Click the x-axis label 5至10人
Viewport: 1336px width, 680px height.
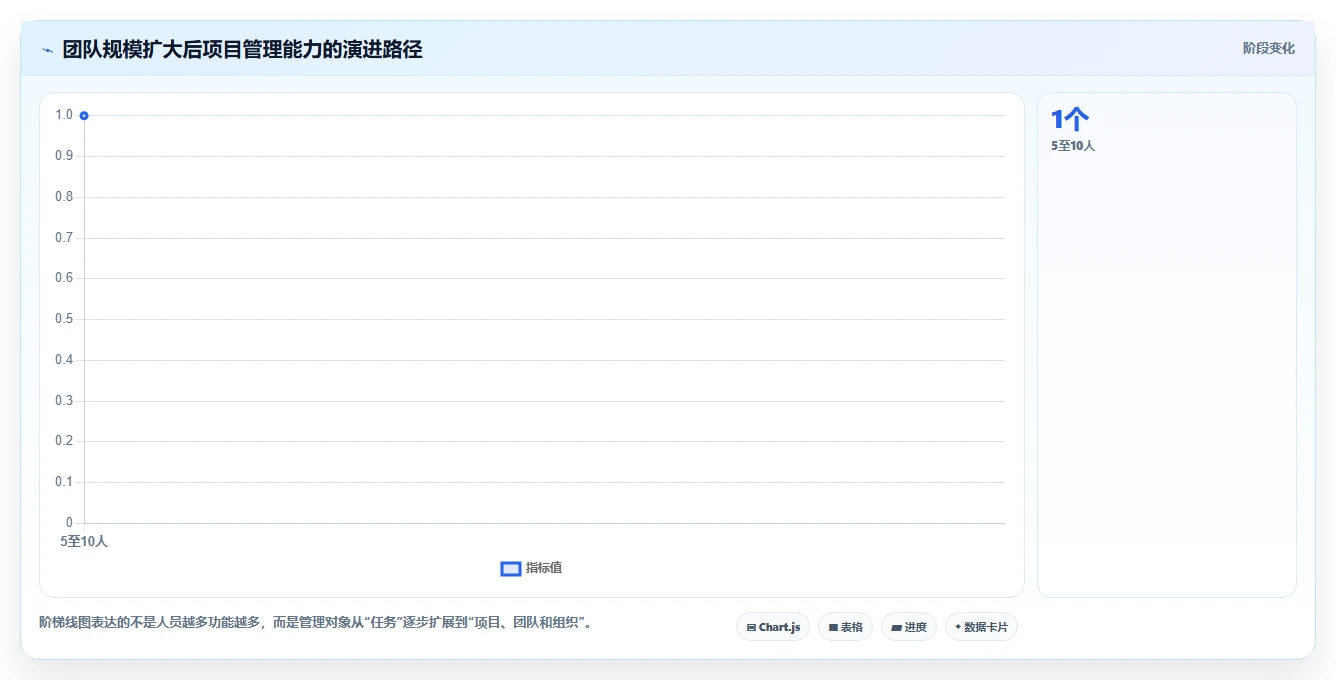84,541
